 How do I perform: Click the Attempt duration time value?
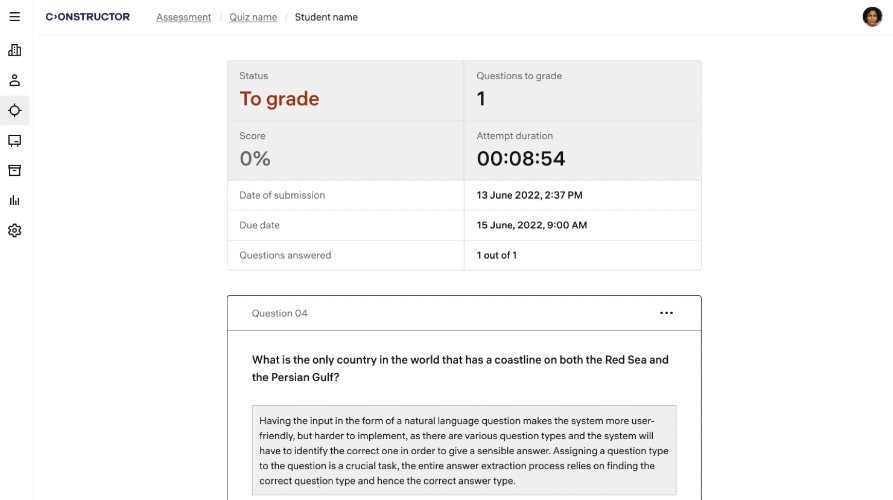point(521,159)
